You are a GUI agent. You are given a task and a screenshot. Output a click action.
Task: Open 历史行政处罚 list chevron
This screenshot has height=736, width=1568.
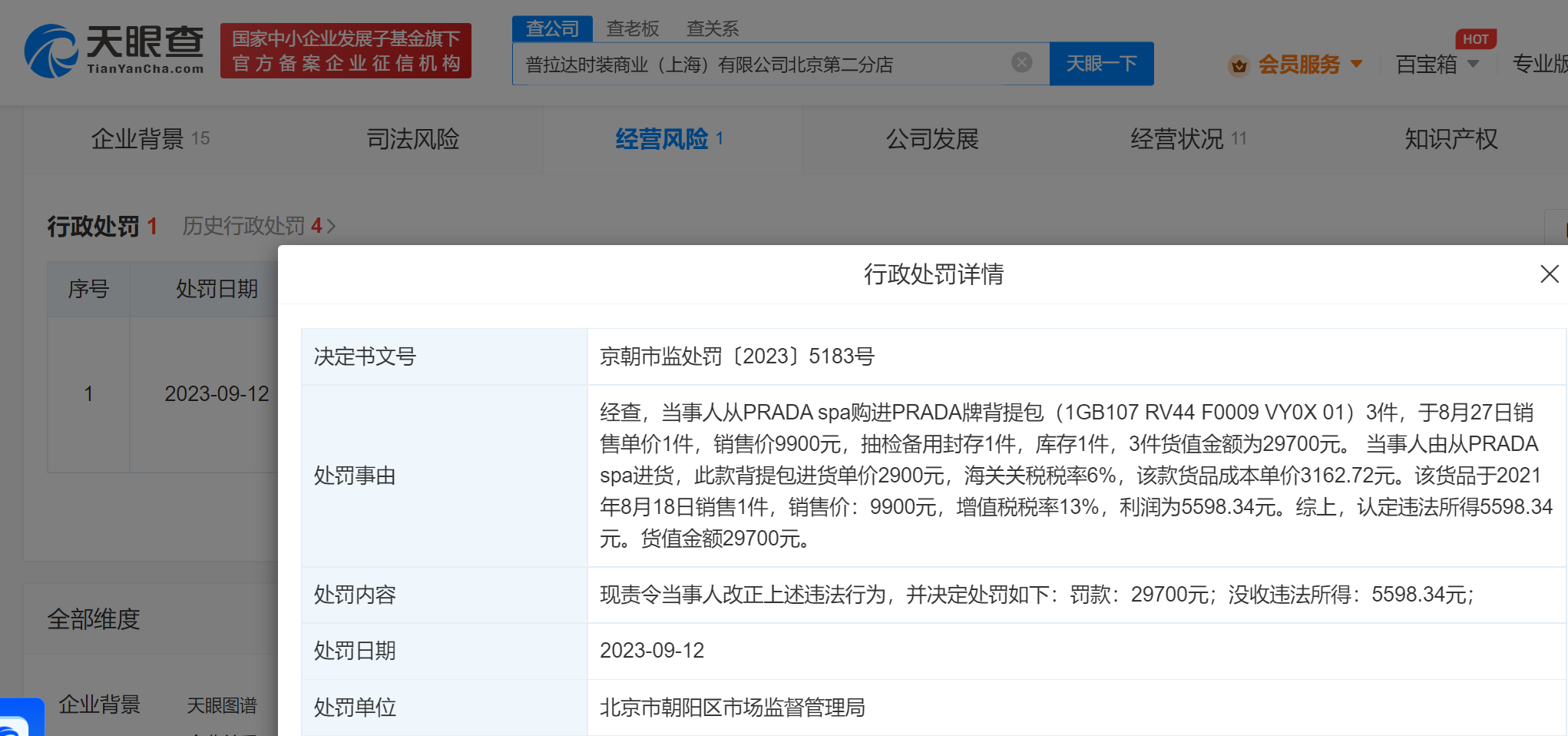click(331, 227)
